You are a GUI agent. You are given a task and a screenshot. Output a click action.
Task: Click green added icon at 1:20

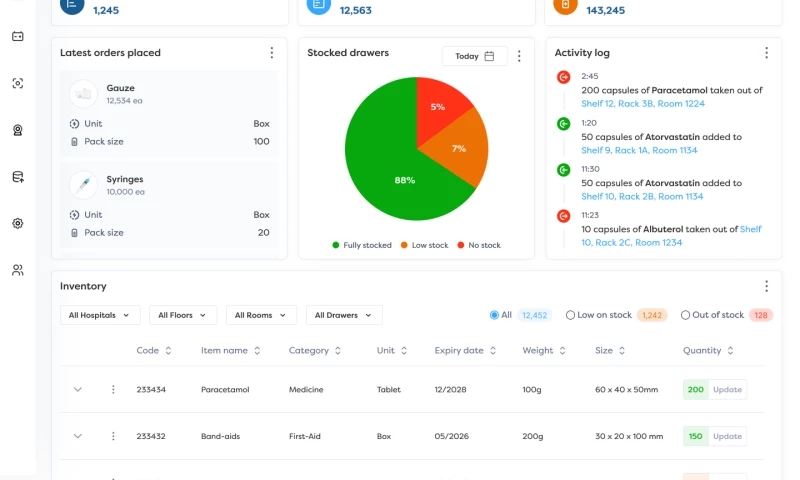(563, 123)
